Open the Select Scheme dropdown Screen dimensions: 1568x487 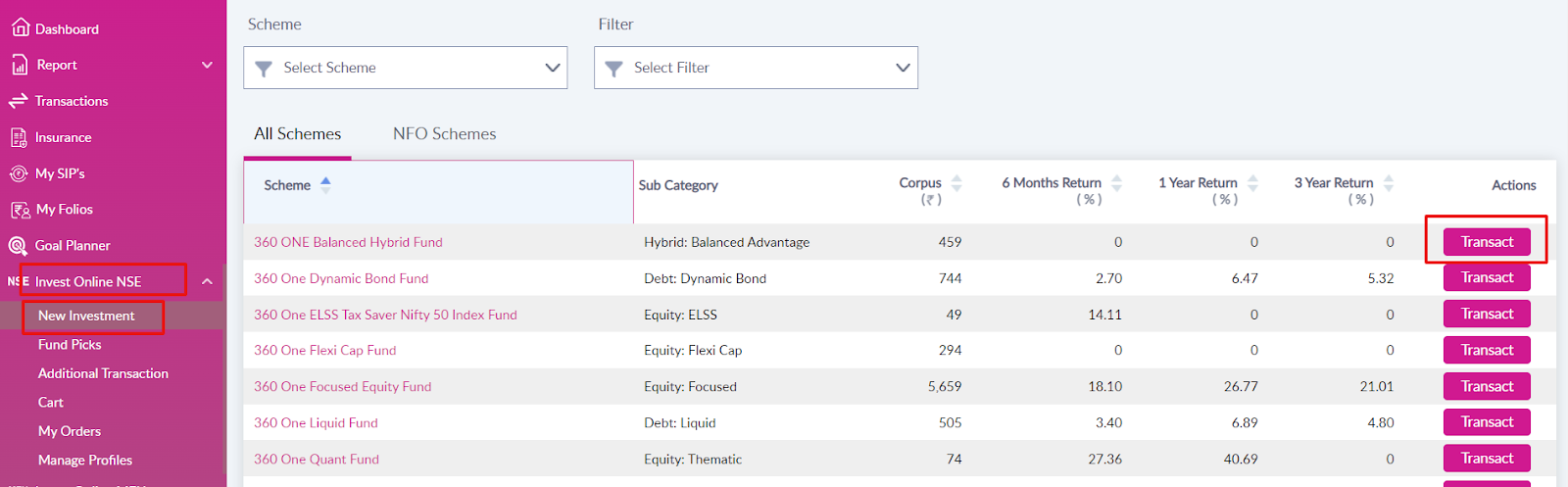point(405,68)
